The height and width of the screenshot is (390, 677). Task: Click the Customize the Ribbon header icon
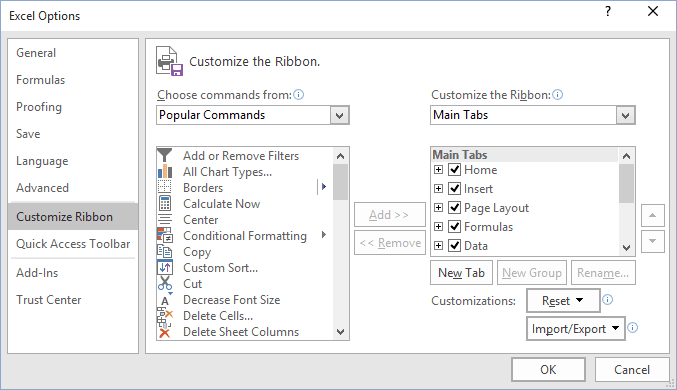(x=169, y=61)
